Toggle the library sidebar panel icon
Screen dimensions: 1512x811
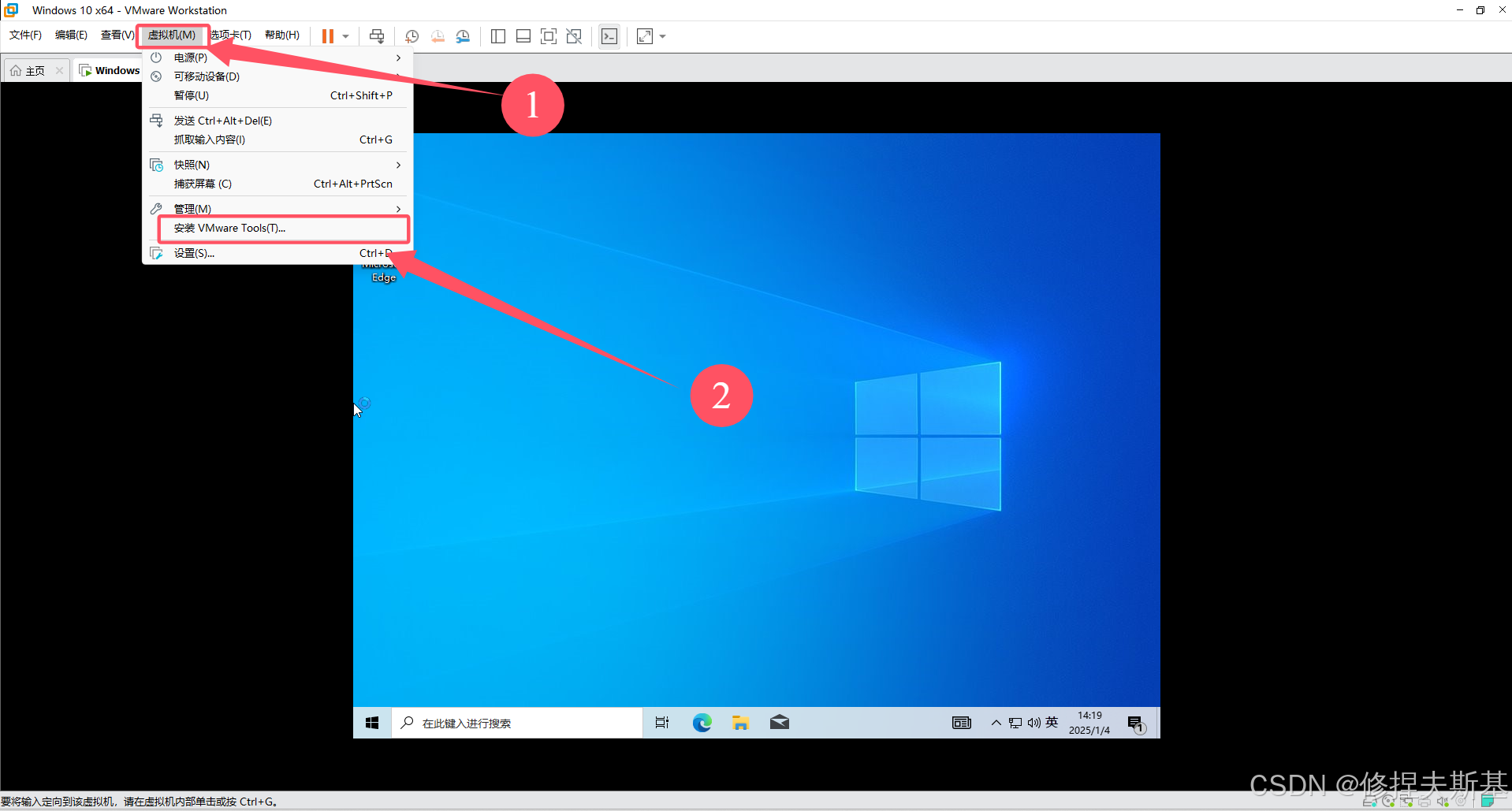pos(498,36)
